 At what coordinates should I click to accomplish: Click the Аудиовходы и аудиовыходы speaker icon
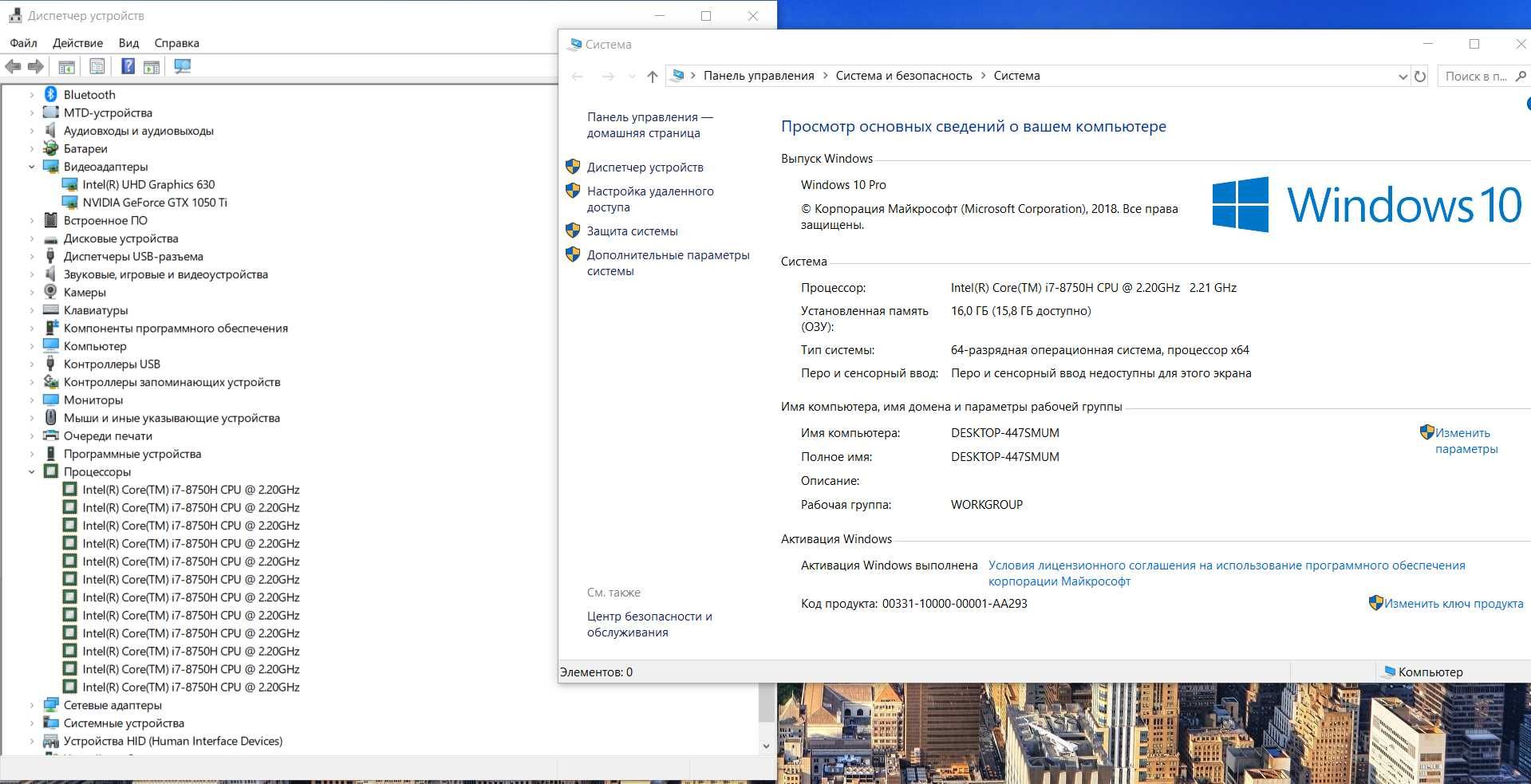[51, 130]
